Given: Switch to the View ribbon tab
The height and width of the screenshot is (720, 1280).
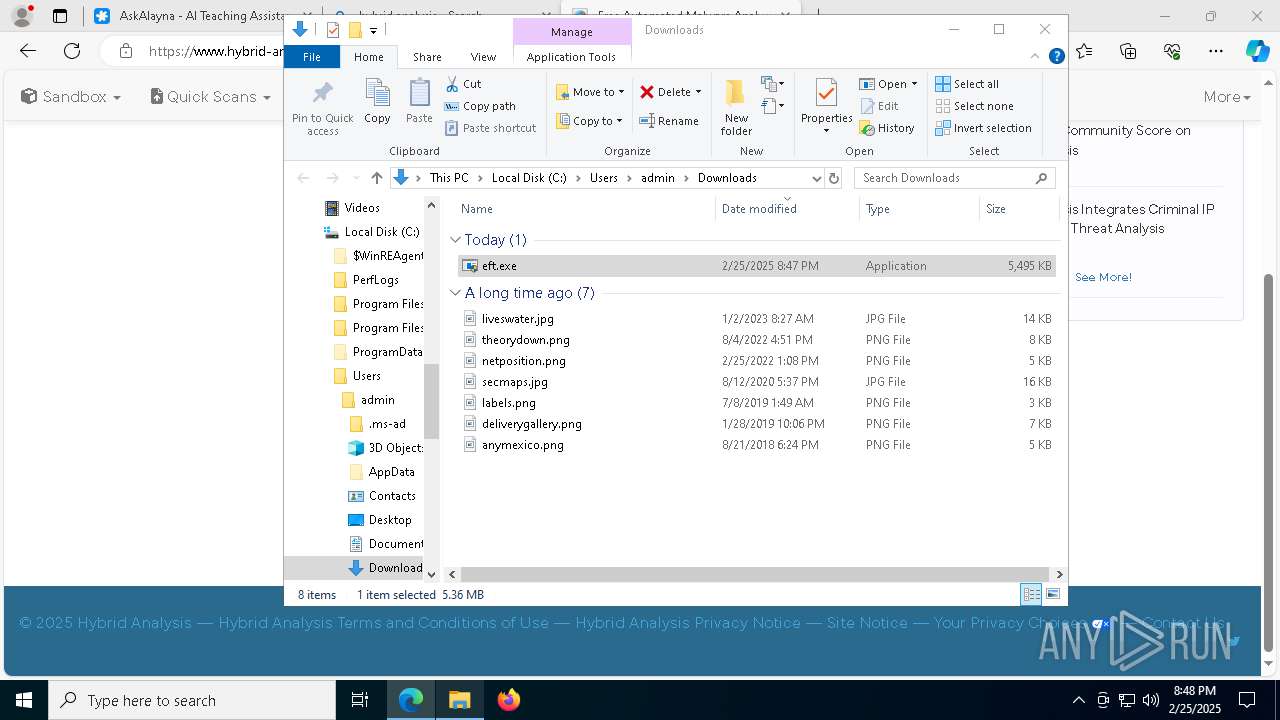Looking at the screenshot, I should pos(483,57).
